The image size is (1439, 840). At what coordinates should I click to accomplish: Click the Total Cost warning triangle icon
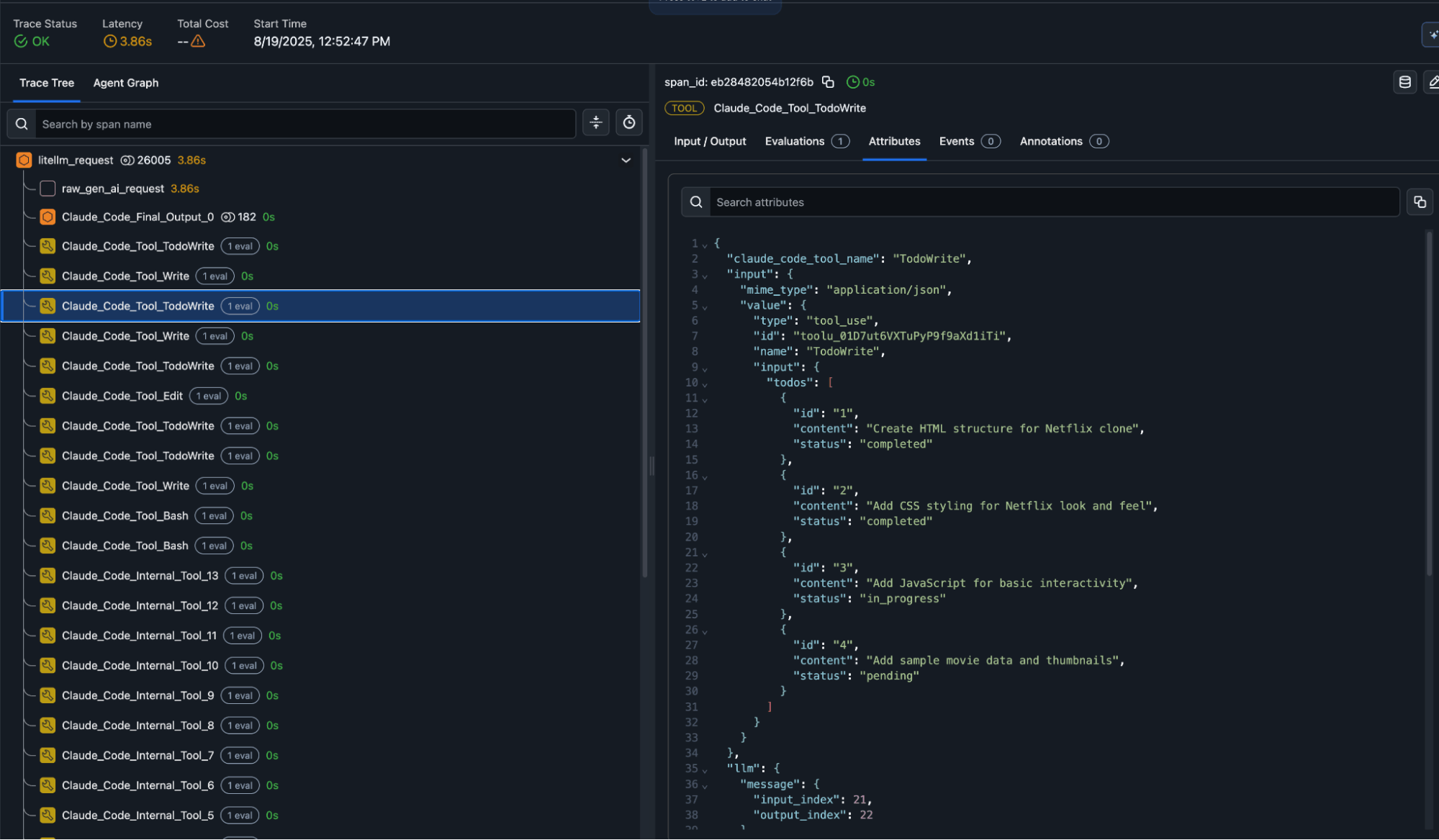tap(198, 42)
